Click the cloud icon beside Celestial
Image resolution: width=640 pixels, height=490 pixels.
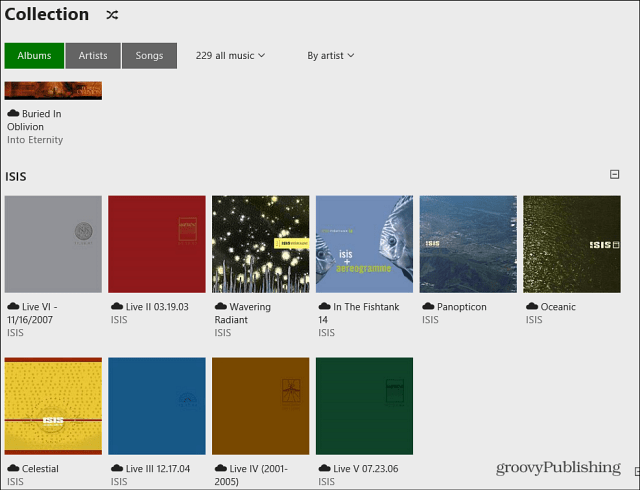(x=13, y=468)
